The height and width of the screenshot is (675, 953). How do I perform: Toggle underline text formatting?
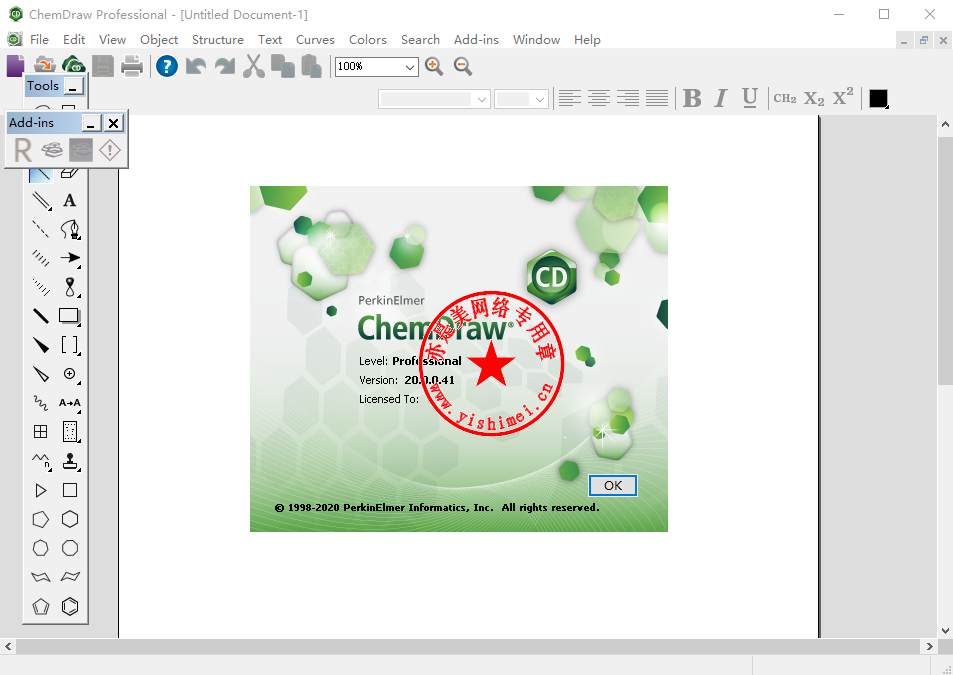point(750,98)
